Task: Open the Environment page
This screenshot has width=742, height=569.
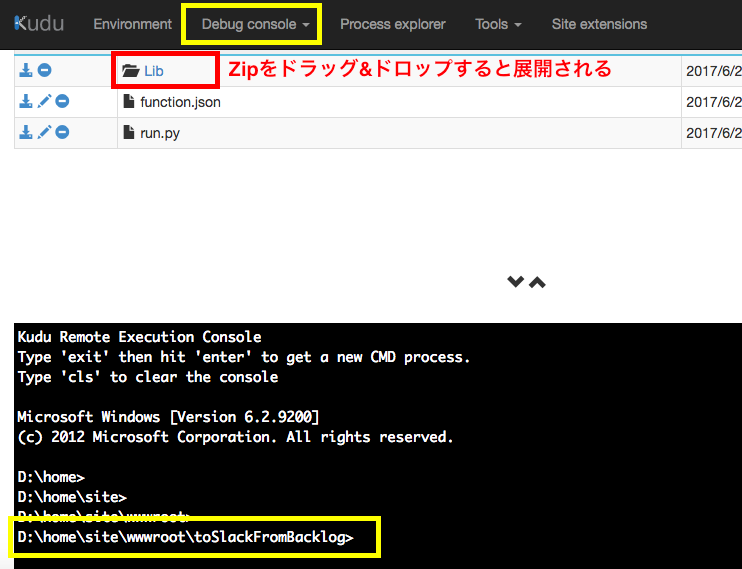Action: pos(132,24)
